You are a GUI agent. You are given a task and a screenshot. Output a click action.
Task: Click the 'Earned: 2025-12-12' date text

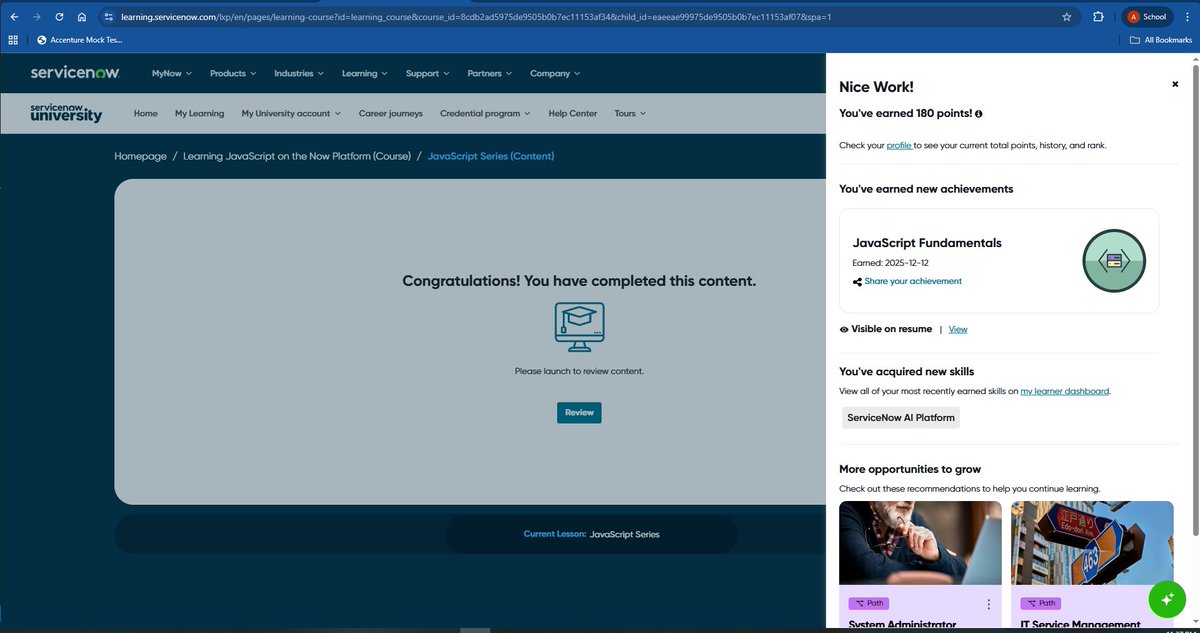coord(889,263)
